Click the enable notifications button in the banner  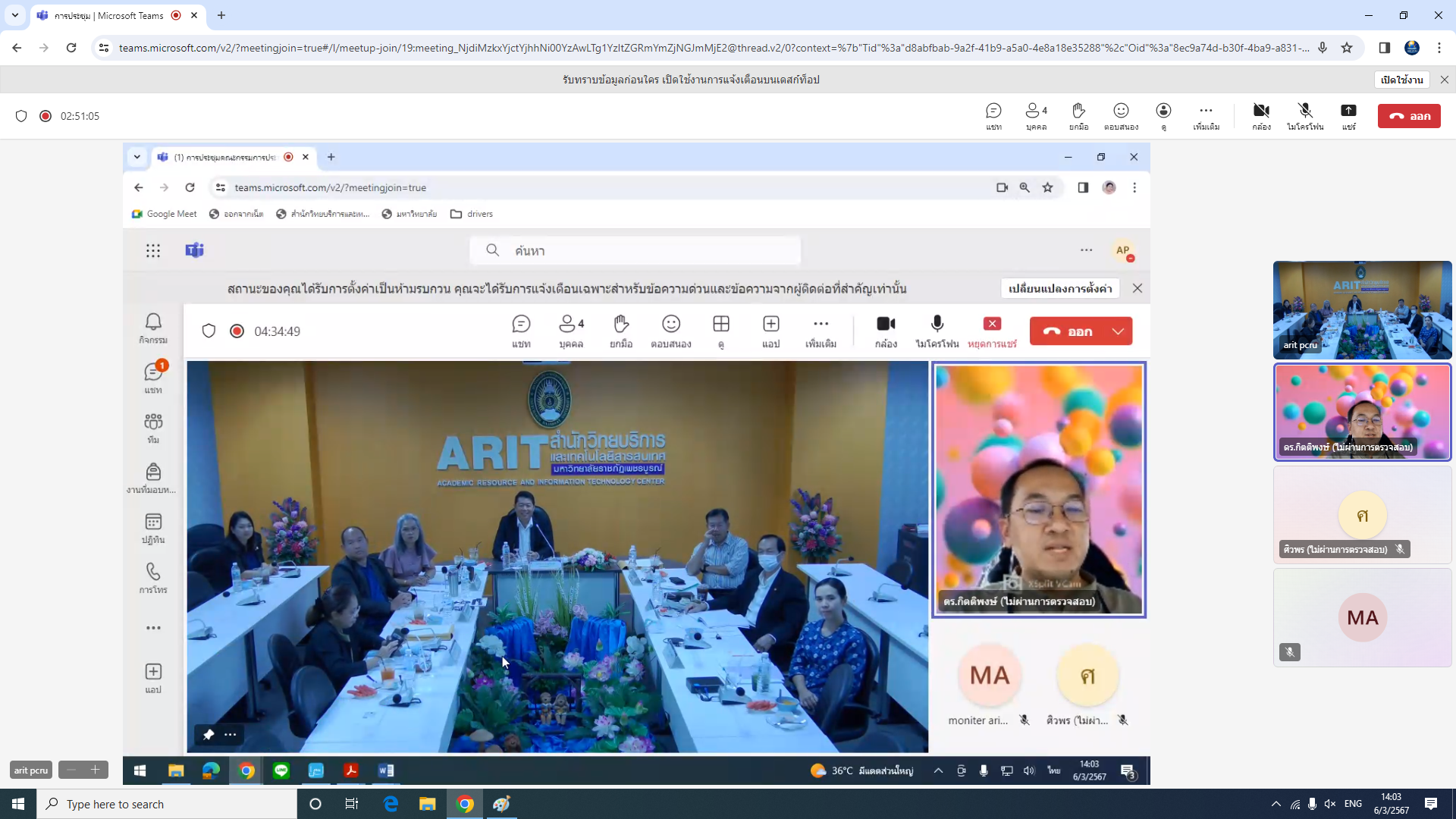coord(1401,80)
